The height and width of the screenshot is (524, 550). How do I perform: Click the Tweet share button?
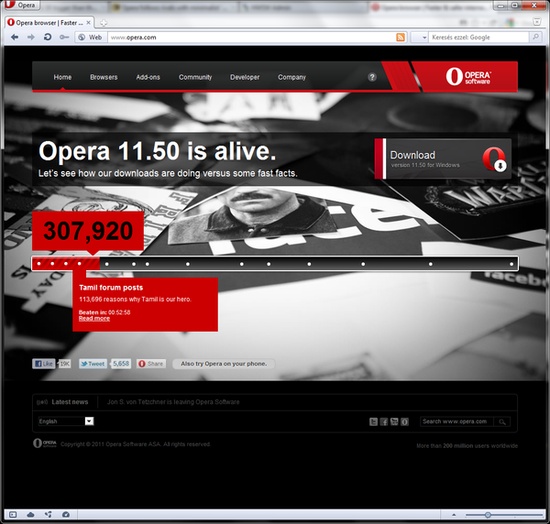point(93,364)
